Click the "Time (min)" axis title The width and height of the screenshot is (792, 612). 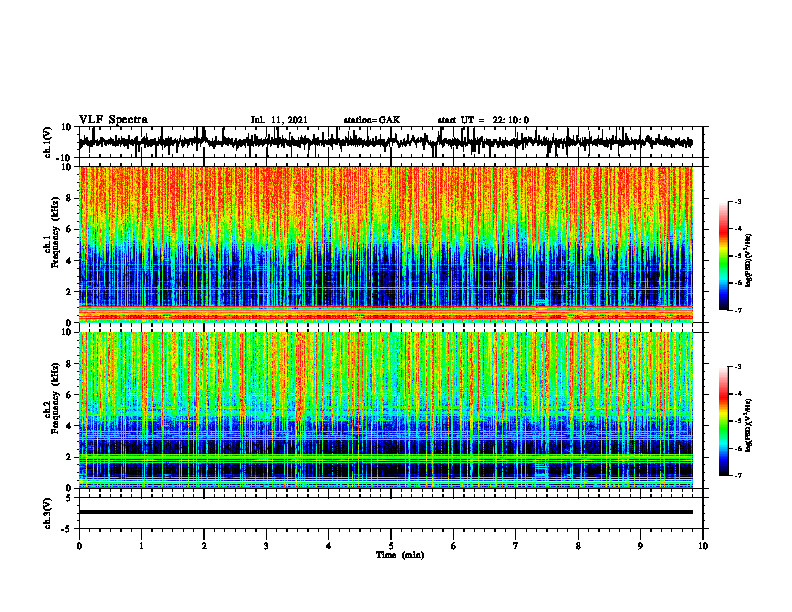point(400,555)
